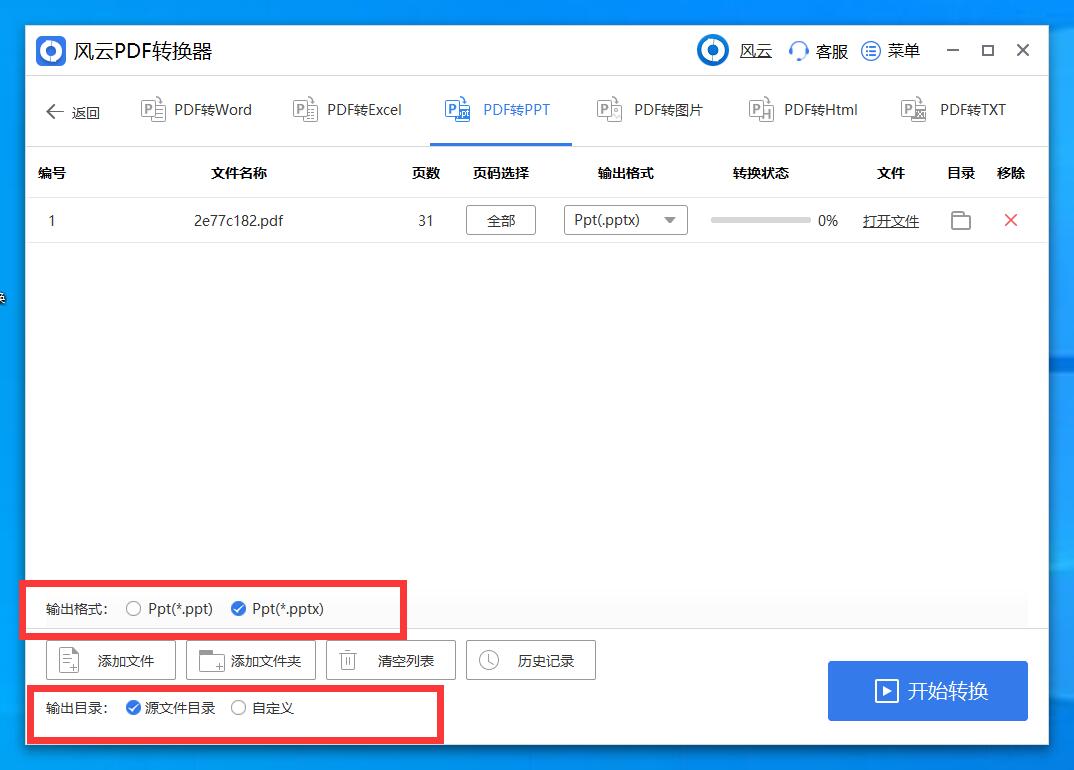
Task: Open the 风云 account link
Action: [756, 51]
